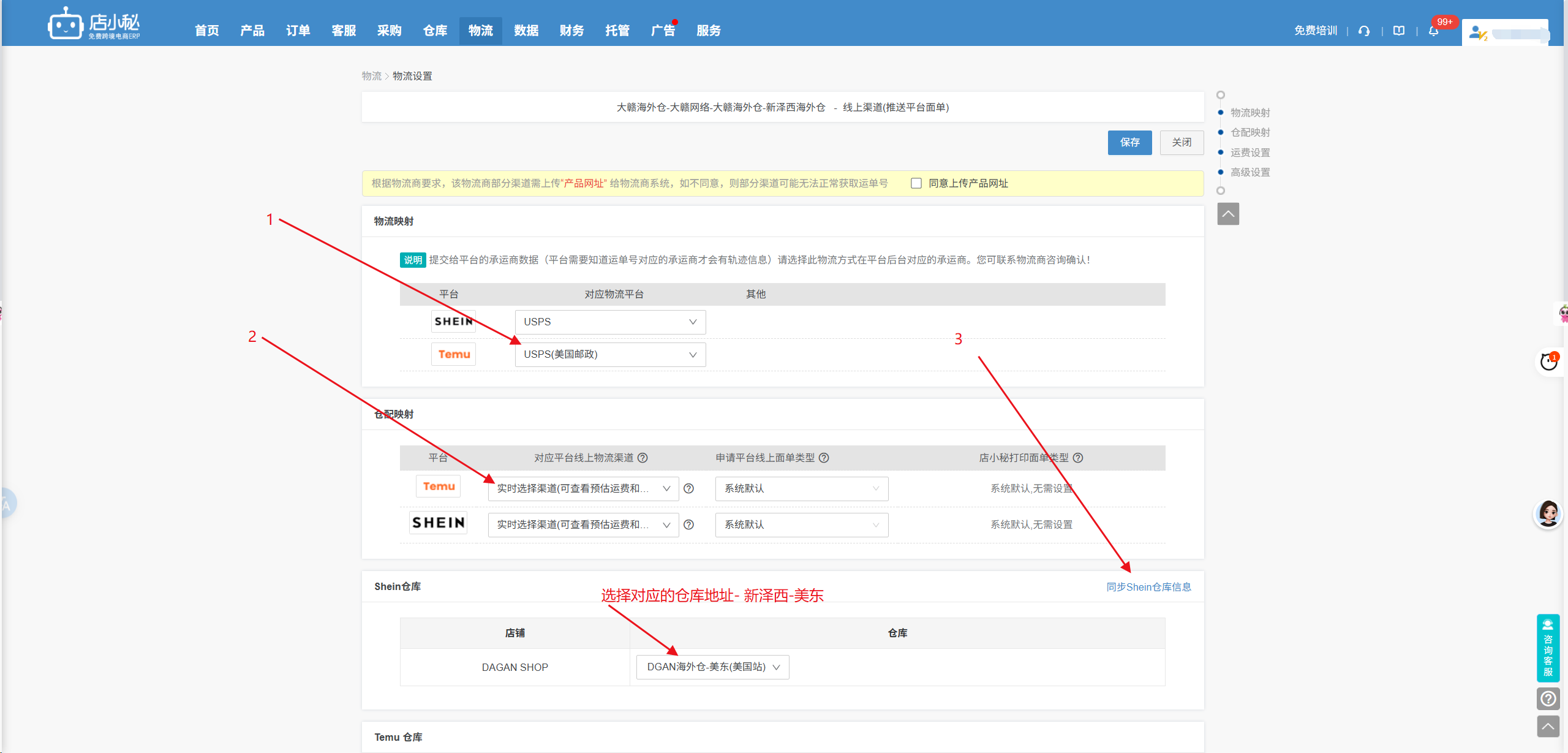This screenshot has height=753, width=1568.
Task: Click help icon beside 对应平台线上物流渠道 header
Action: tap(643, 458)
